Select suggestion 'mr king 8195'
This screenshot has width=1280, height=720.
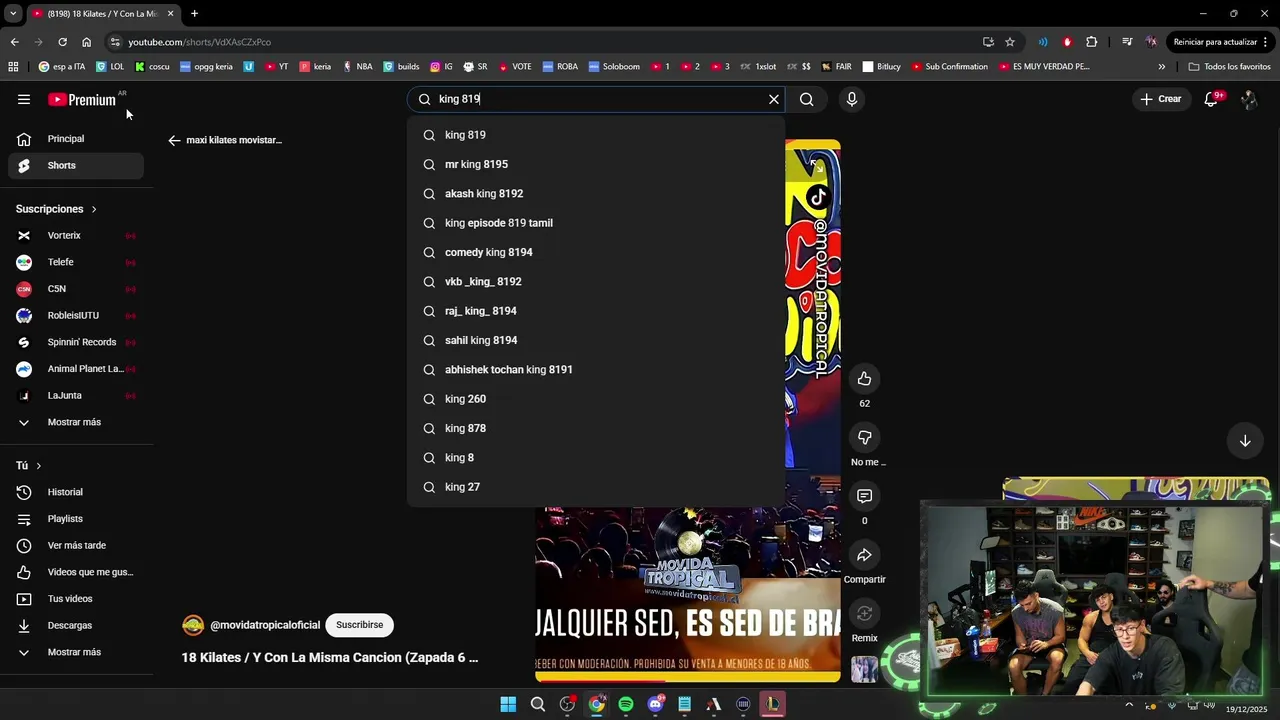point(596,164)
